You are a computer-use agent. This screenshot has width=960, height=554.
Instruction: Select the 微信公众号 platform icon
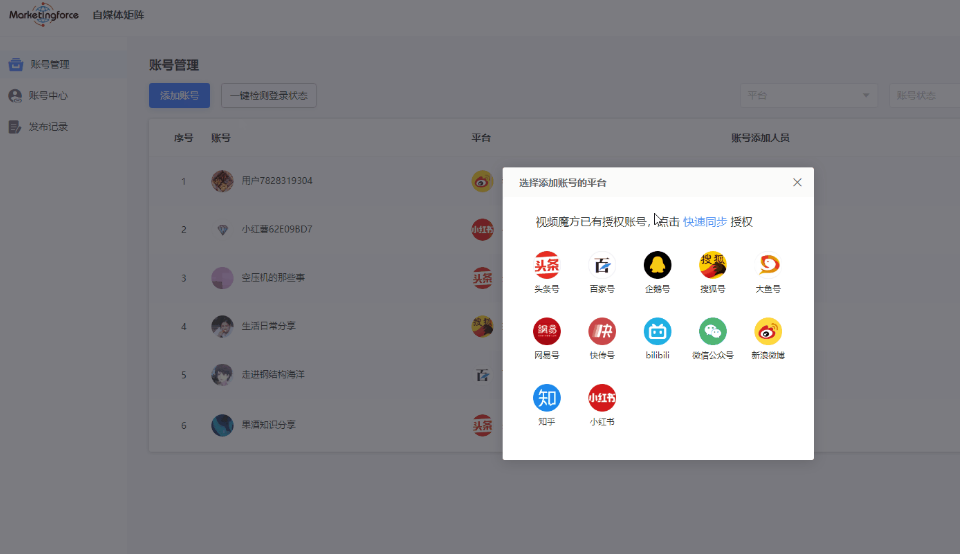pyautogui.click(x=712, y=332)
